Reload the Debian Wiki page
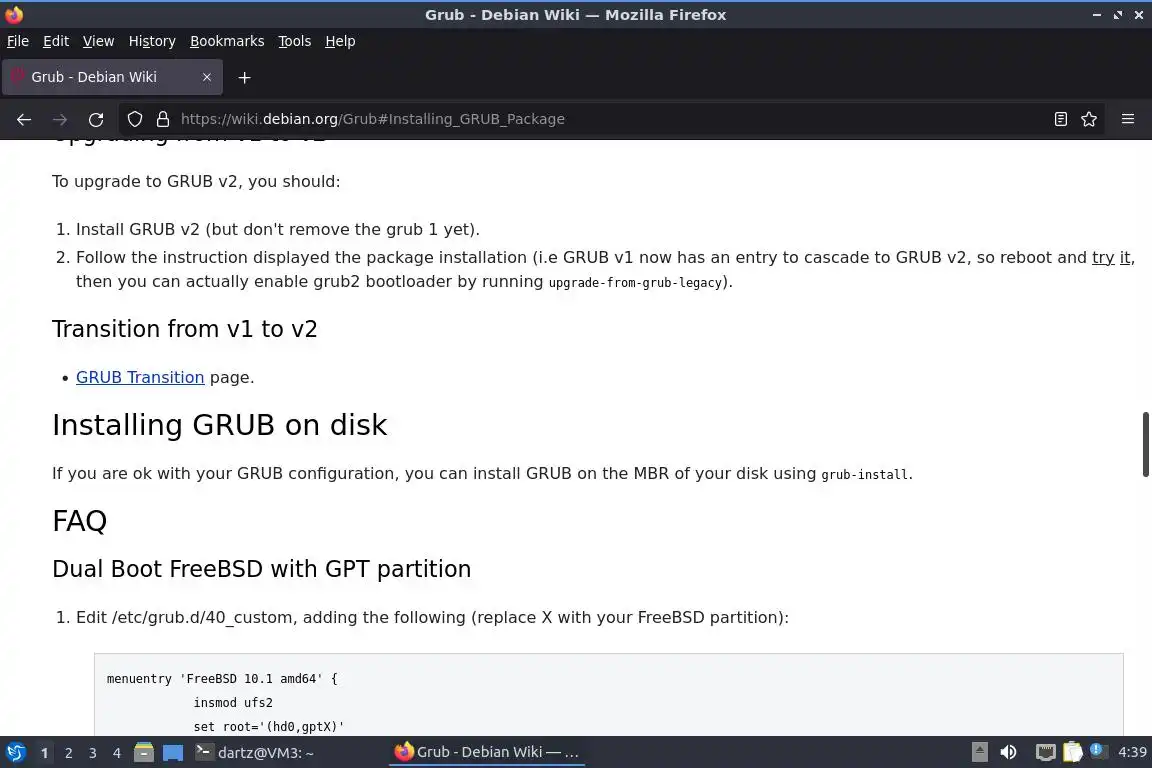This screenshot has width=1152, height=768. point(96,119)
